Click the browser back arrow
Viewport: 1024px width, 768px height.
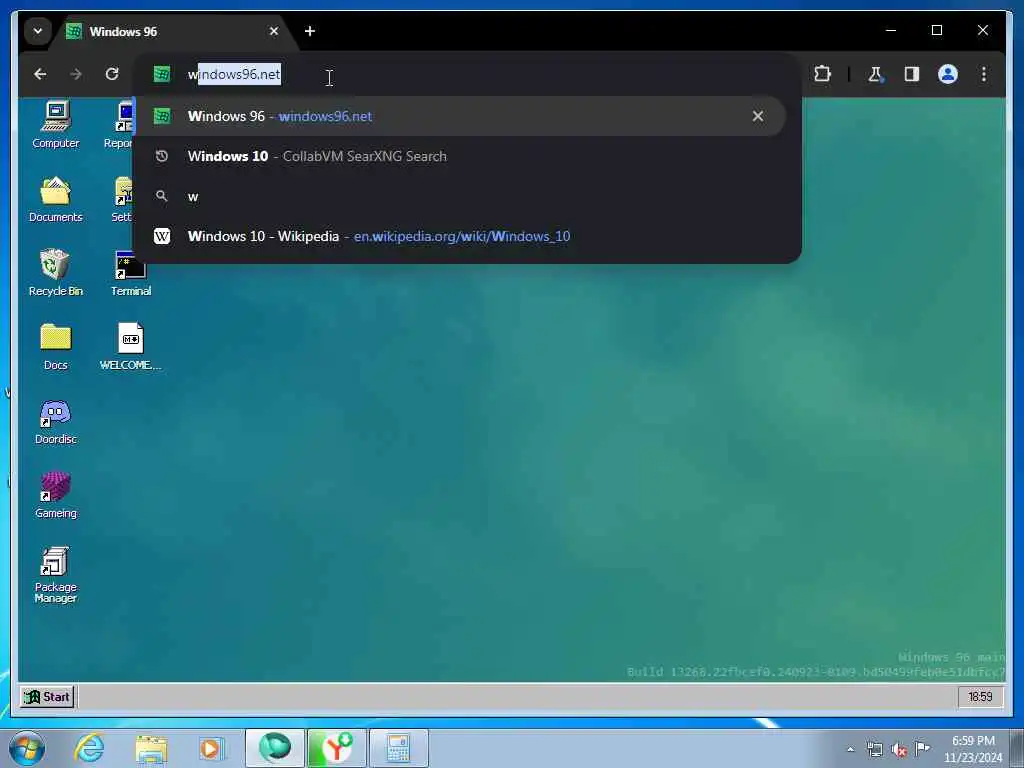(x=40, y=74)
